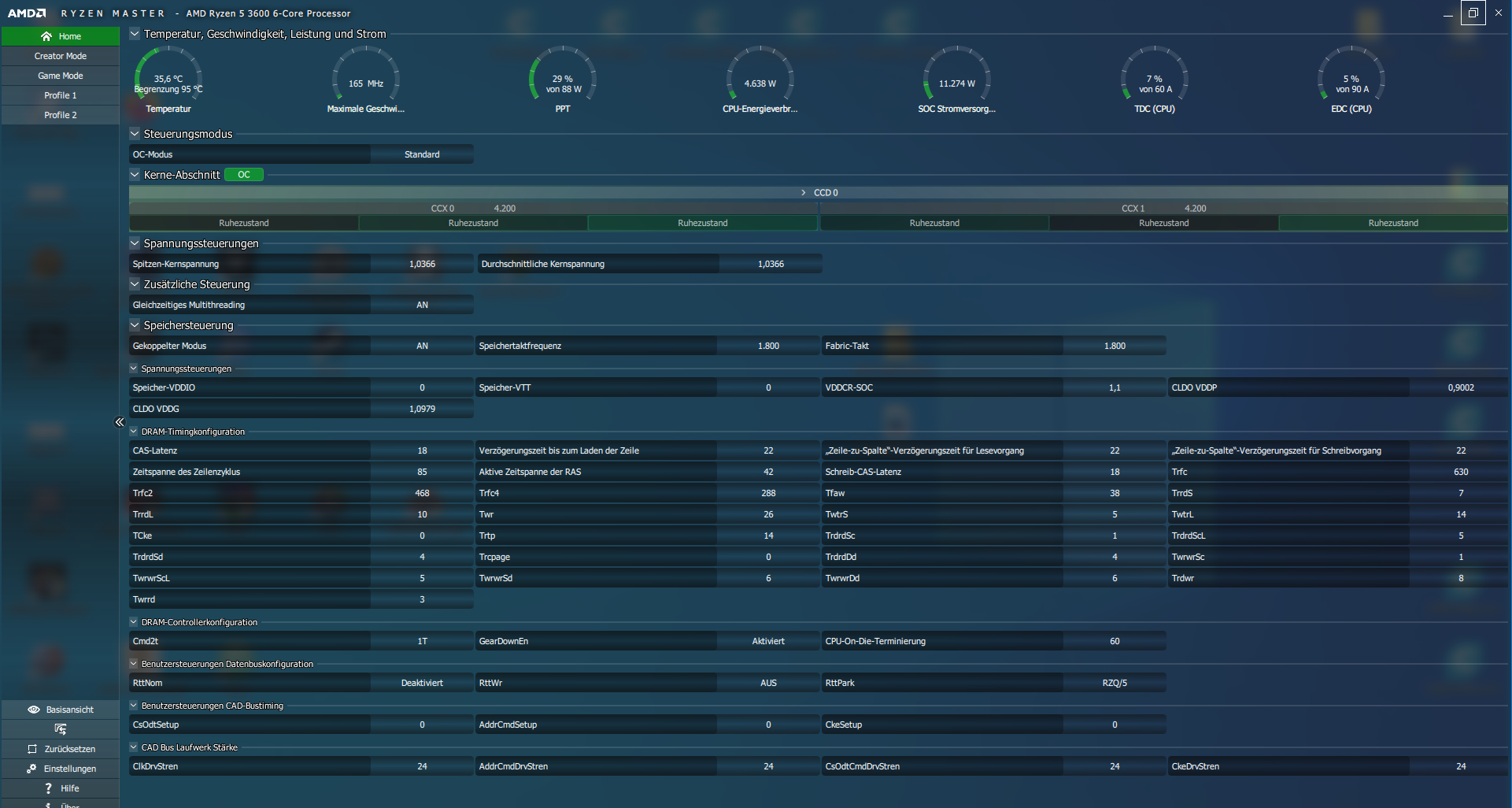Collapse Spannungssteuerungen section containing Spitzen-Kernspannung
Viewport: 1512px width, 808px height.
pyautogui.click(x=135, y=243)
